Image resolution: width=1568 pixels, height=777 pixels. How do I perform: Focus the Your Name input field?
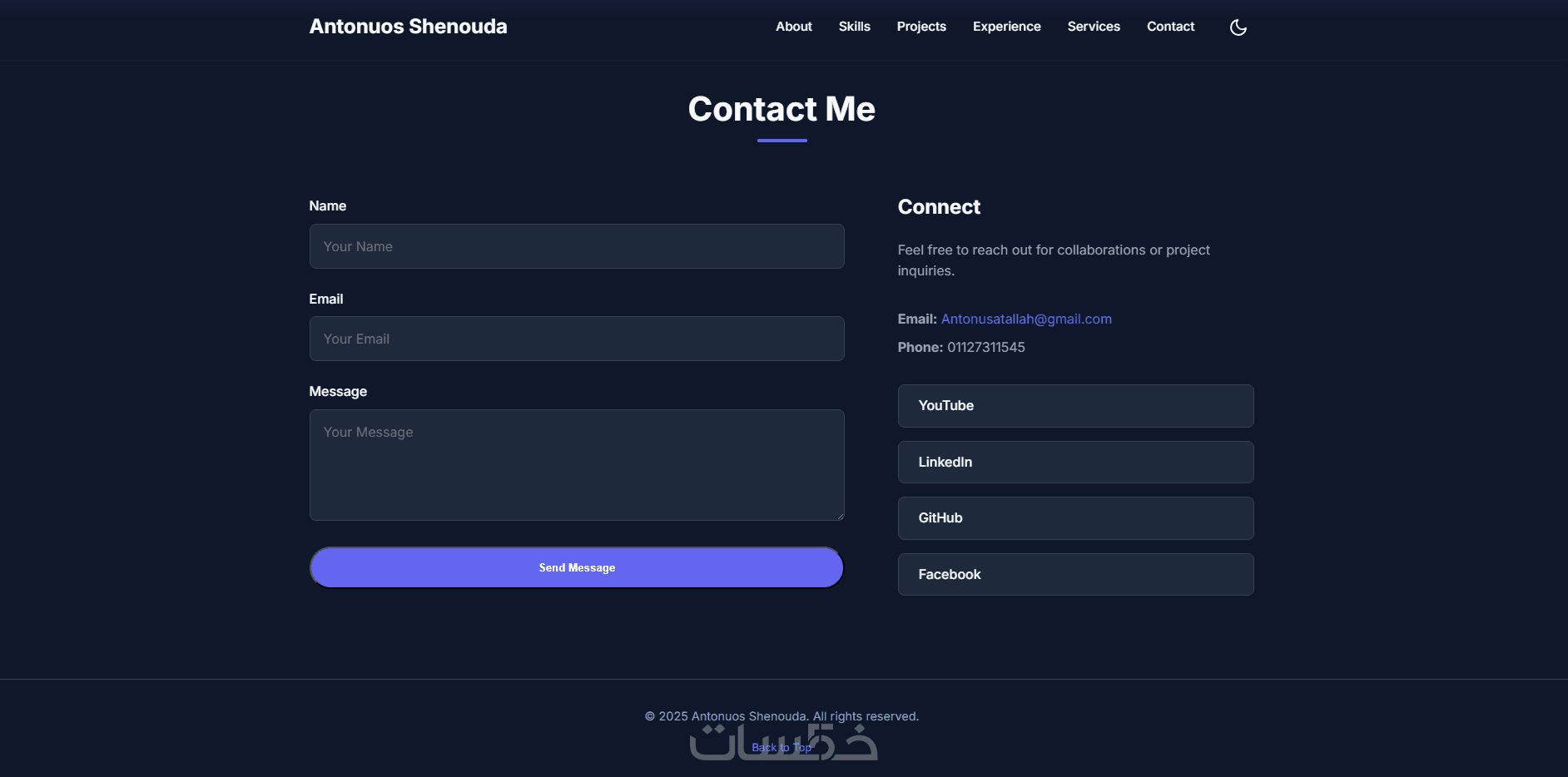(x=576, y=246)
